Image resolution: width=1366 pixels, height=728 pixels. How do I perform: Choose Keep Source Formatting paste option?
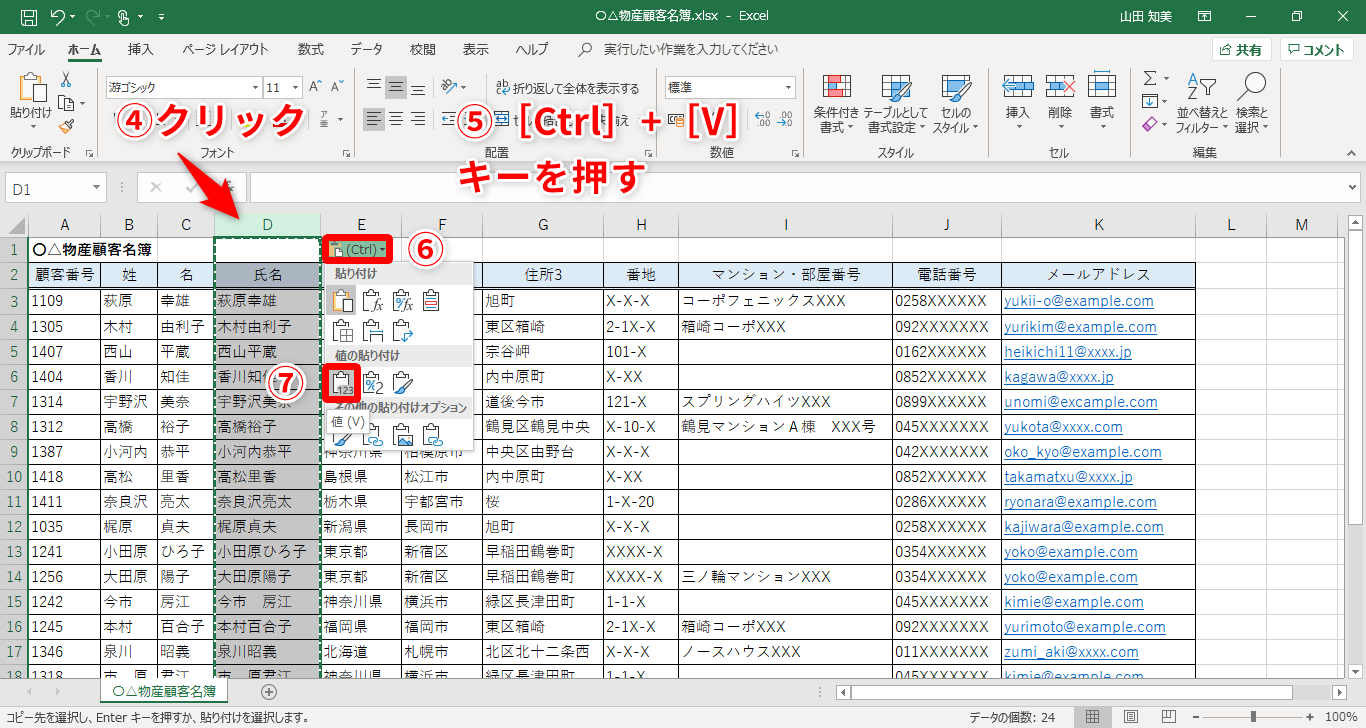[433, 299]
